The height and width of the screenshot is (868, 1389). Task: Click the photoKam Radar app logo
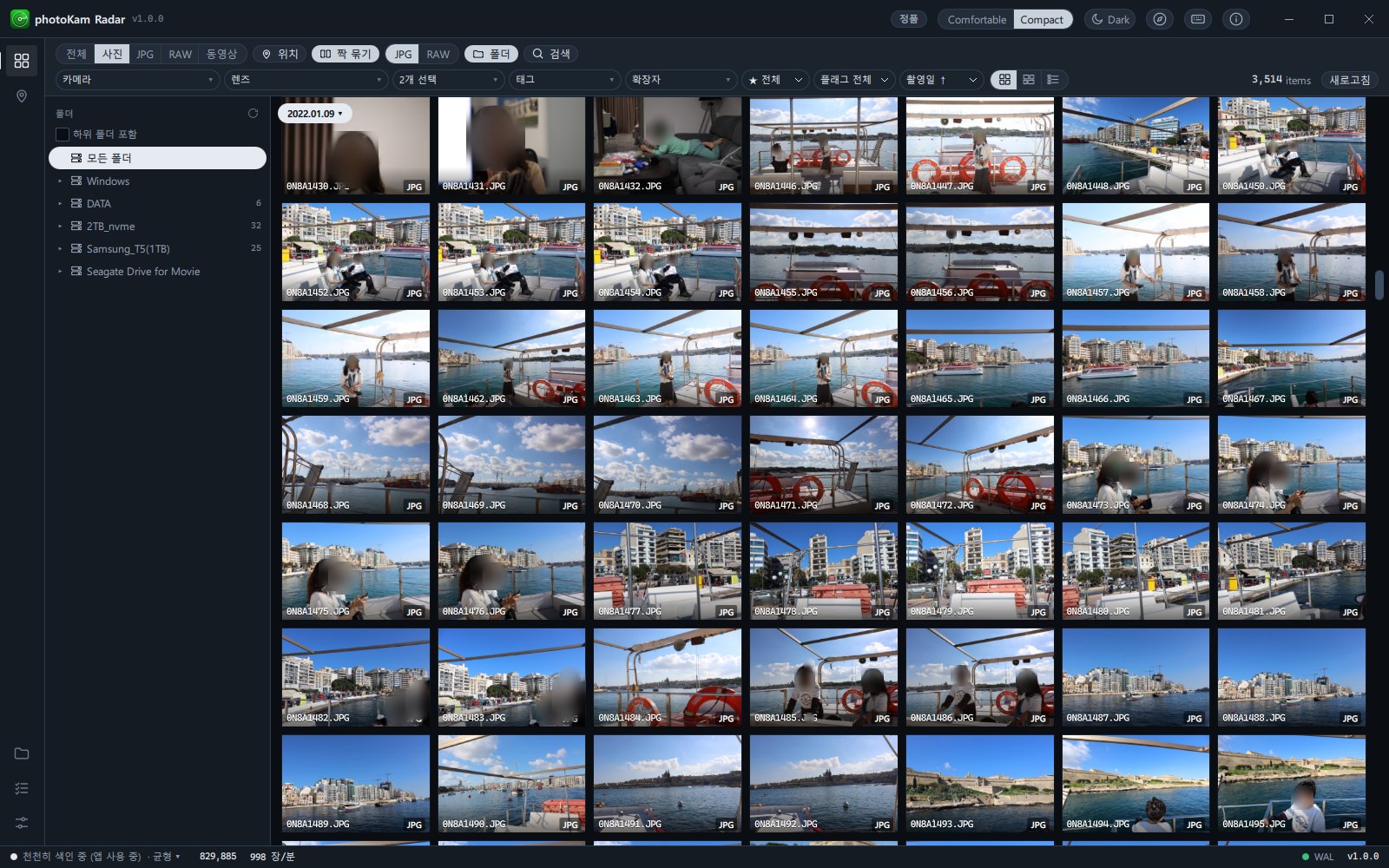[19, 19]
